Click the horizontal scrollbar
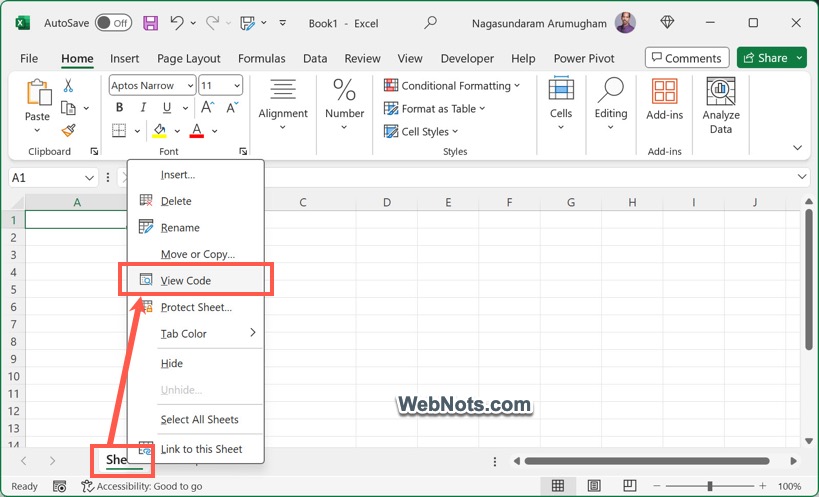Image resolution: width=819 pixels, height=497 pixels. [647, 461]
